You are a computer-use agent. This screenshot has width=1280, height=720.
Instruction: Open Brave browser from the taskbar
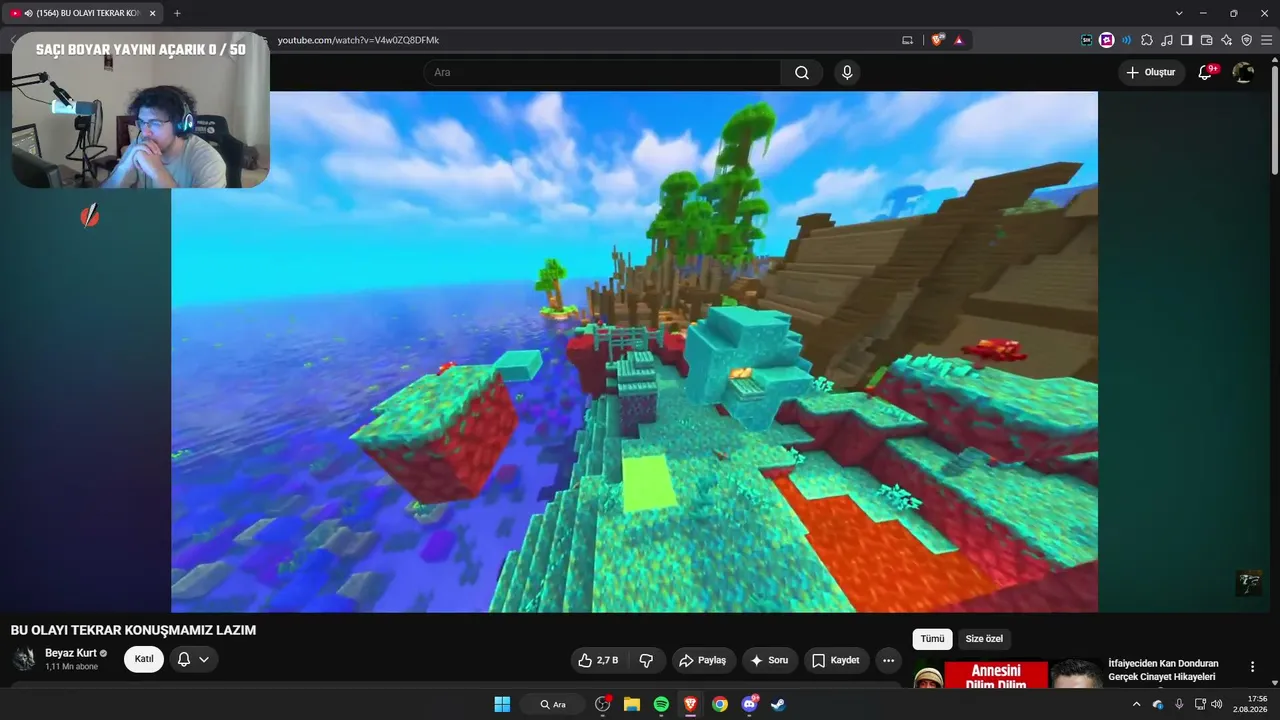[x=690, y=704]
